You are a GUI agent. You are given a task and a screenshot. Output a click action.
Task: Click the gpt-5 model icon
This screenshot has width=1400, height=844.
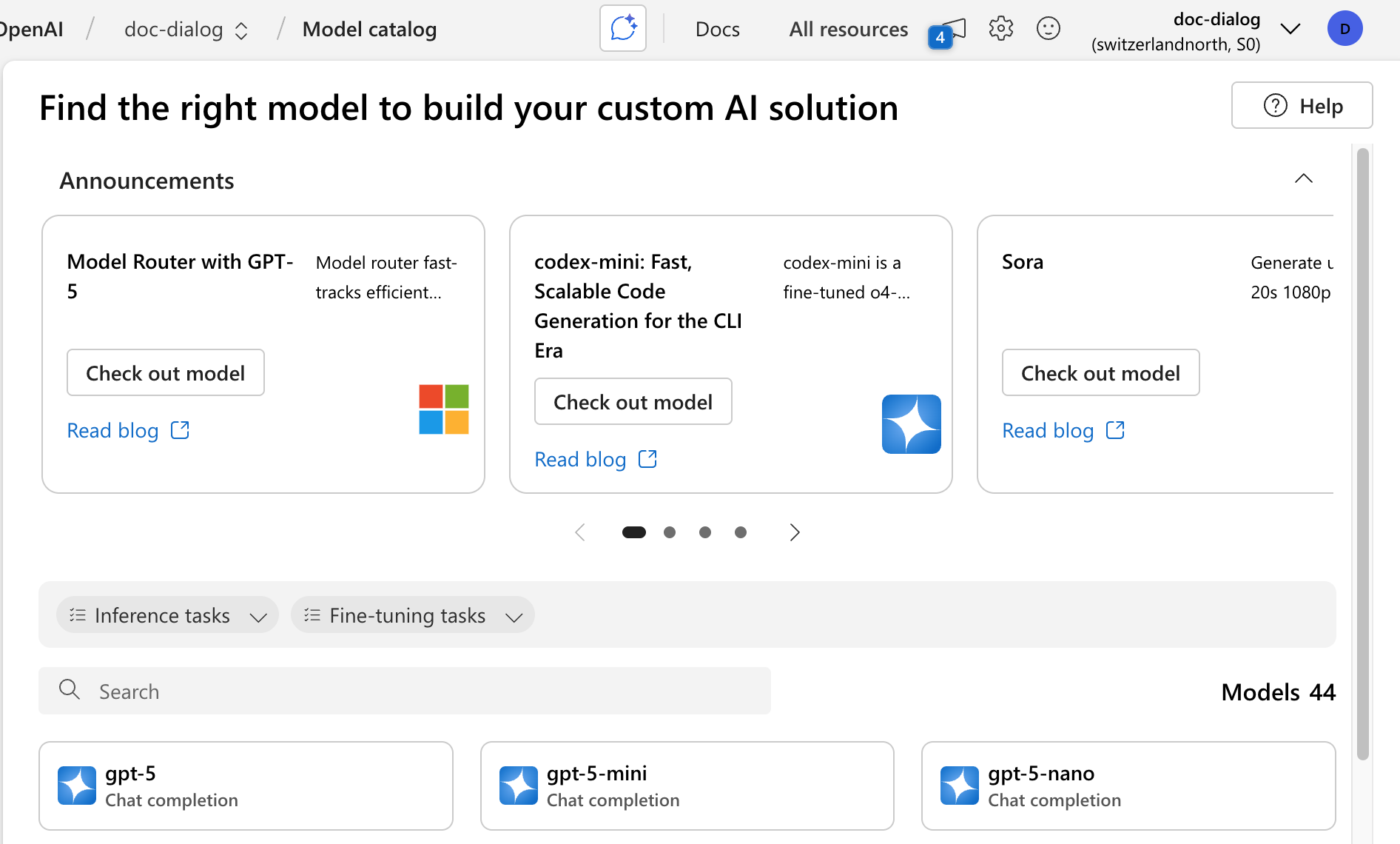(x=77, y=786)
